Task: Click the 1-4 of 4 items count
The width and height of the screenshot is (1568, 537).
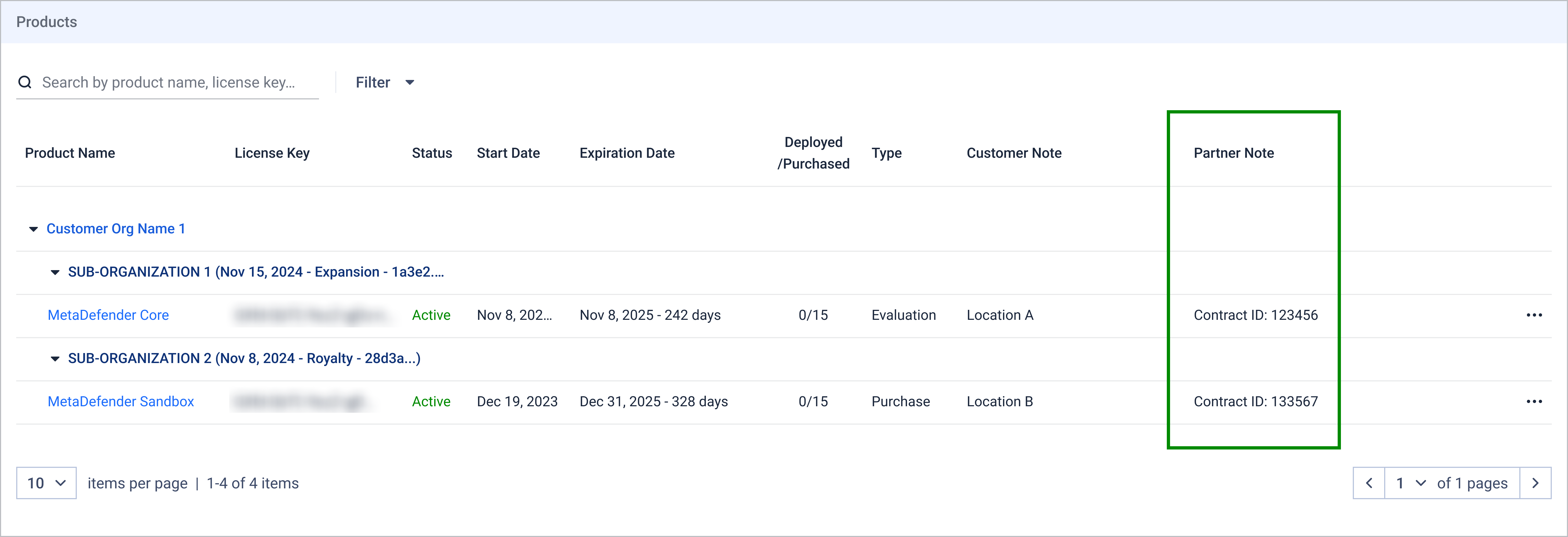Action: pos(253,483)
